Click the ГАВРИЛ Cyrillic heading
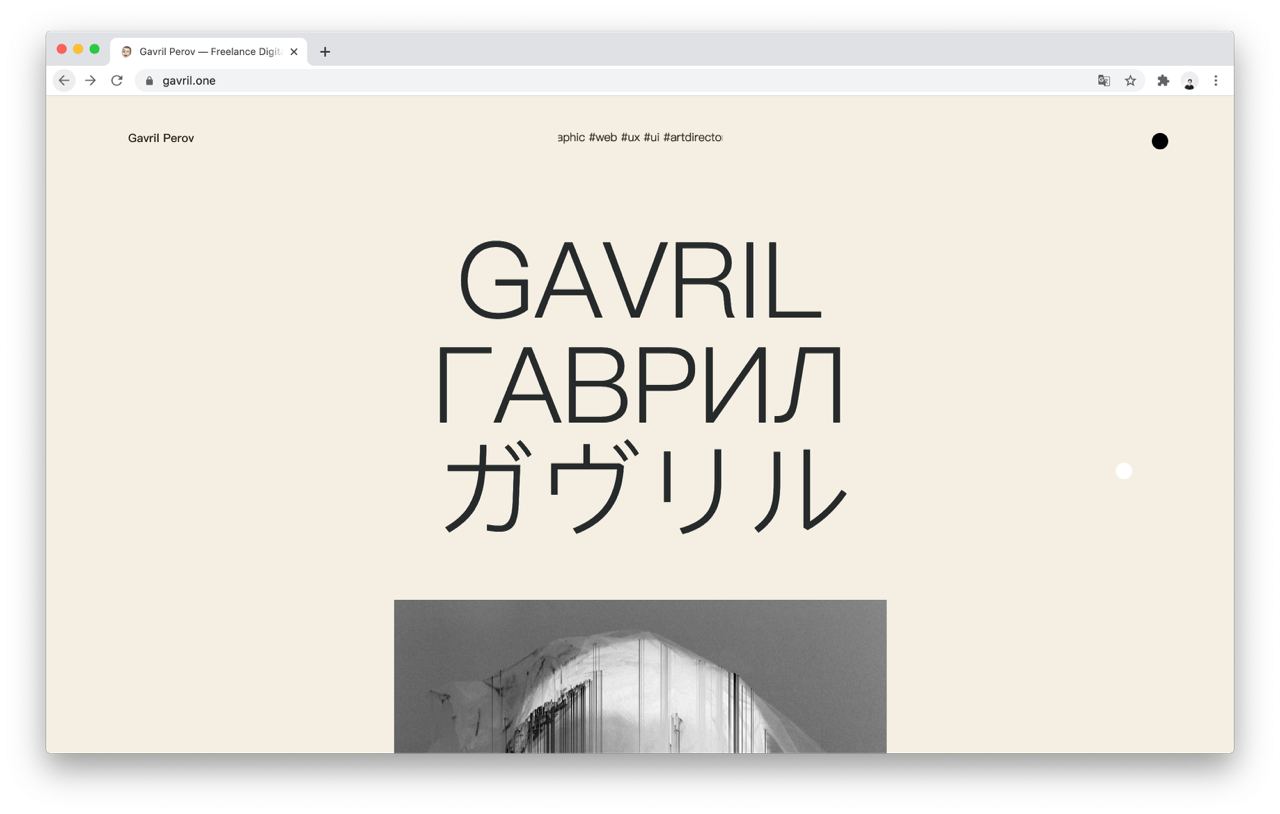This screenshot has width=1280, height=814. point(640,385)
